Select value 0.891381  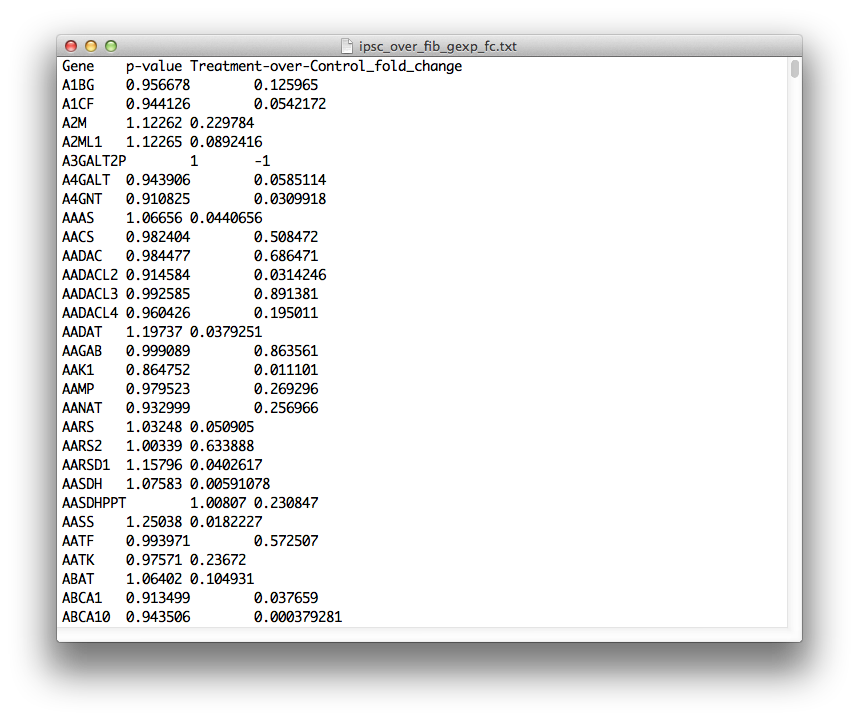(286, 294)
